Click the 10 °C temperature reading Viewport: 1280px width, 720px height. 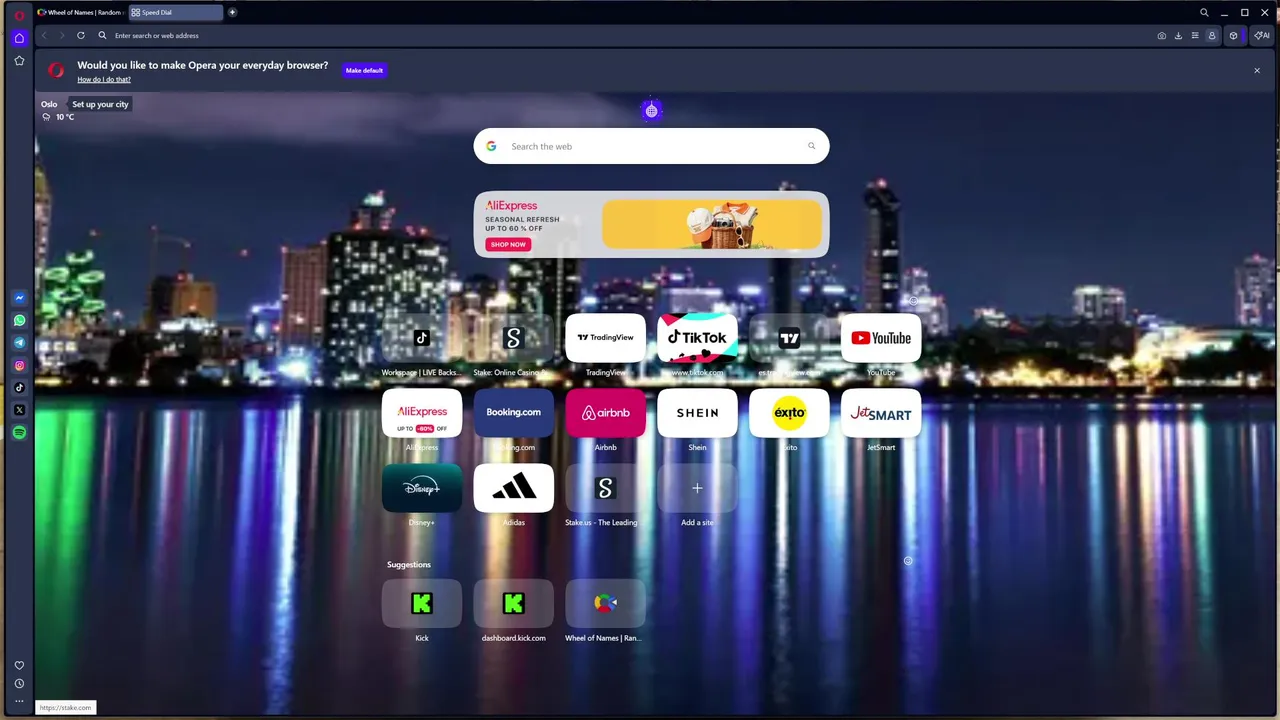[x=65, y=117]
